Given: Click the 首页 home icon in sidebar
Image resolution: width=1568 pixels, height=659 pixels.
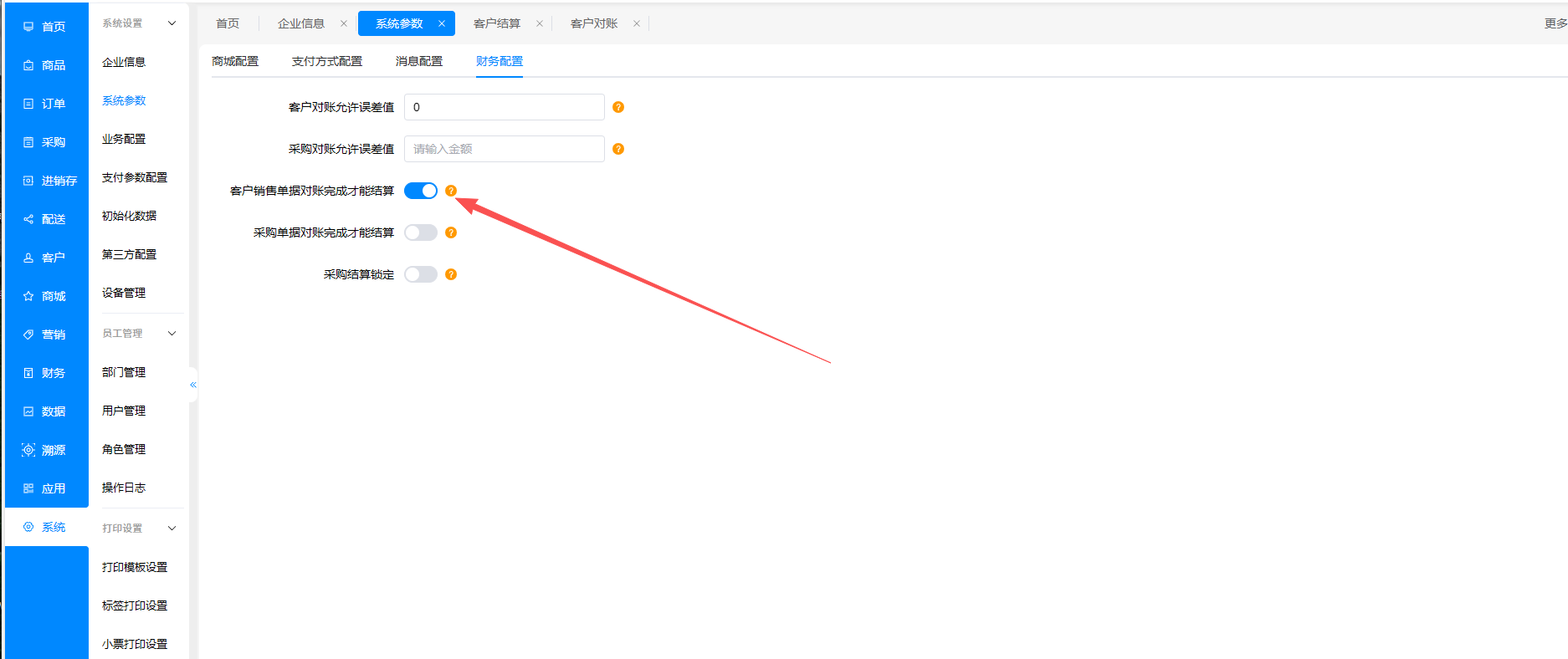Looking at the screenshot, I should pyautogui.click(x=28, y=27).
